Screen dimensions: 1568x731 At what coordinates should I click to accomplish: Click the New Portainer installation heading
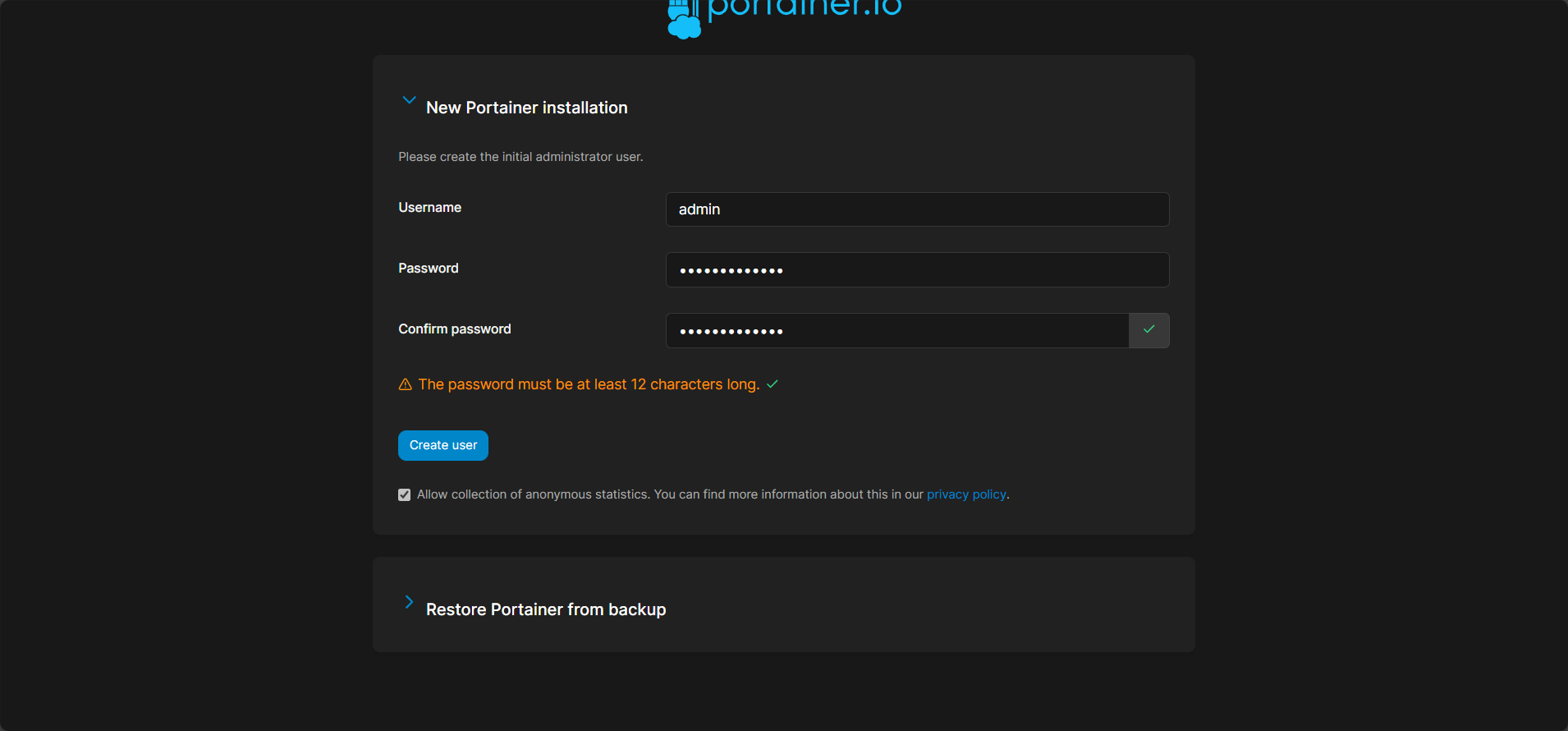526,108
